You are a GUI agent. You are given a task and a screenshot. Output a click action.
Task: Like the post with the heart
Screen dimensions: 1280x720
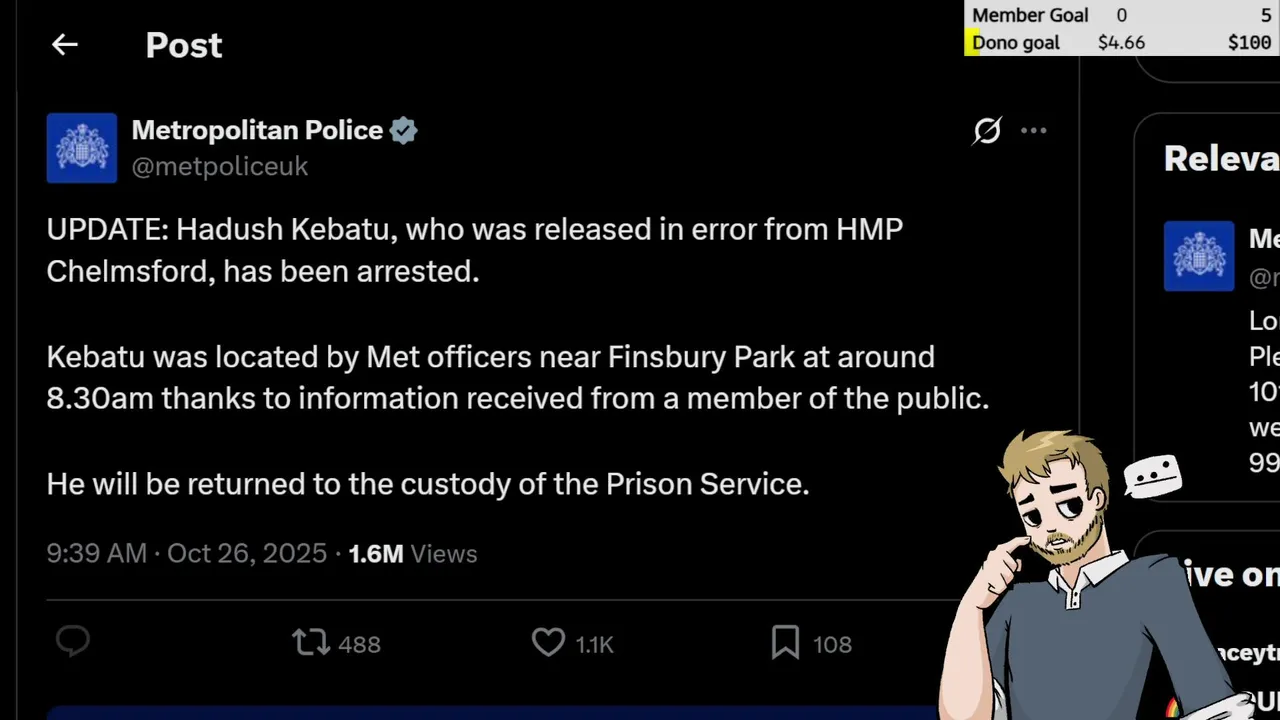[548, 643]
